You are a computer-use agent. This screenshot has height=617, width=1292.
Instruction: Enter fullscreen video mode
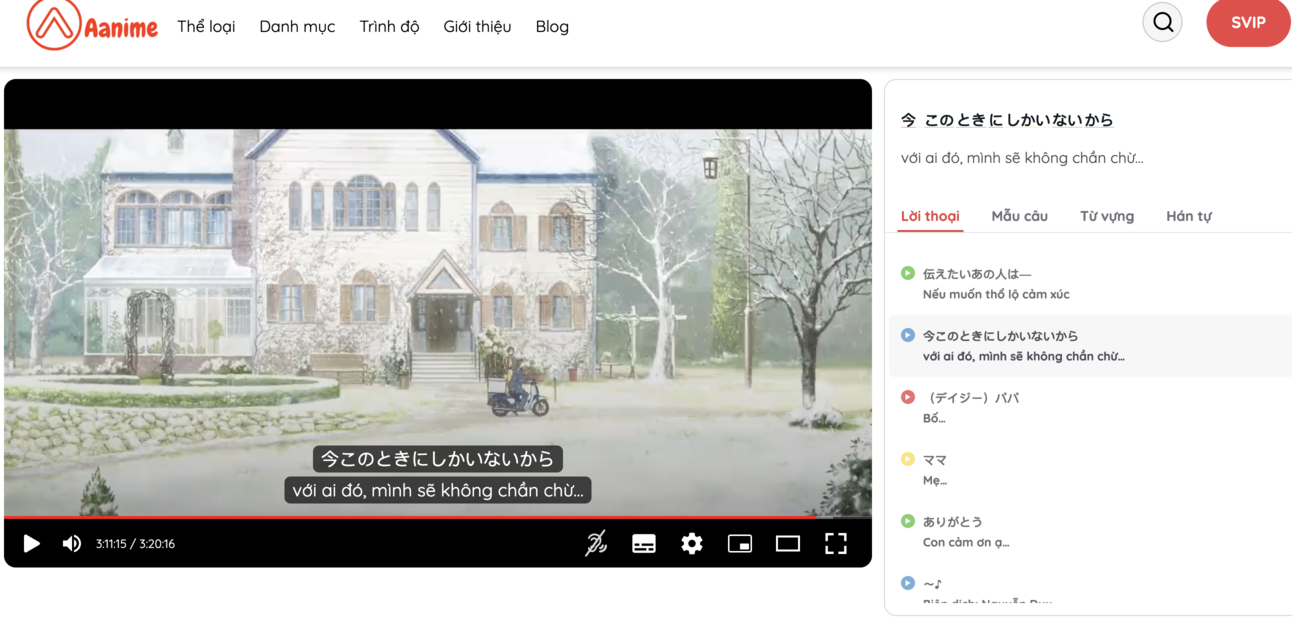(836, 544)
